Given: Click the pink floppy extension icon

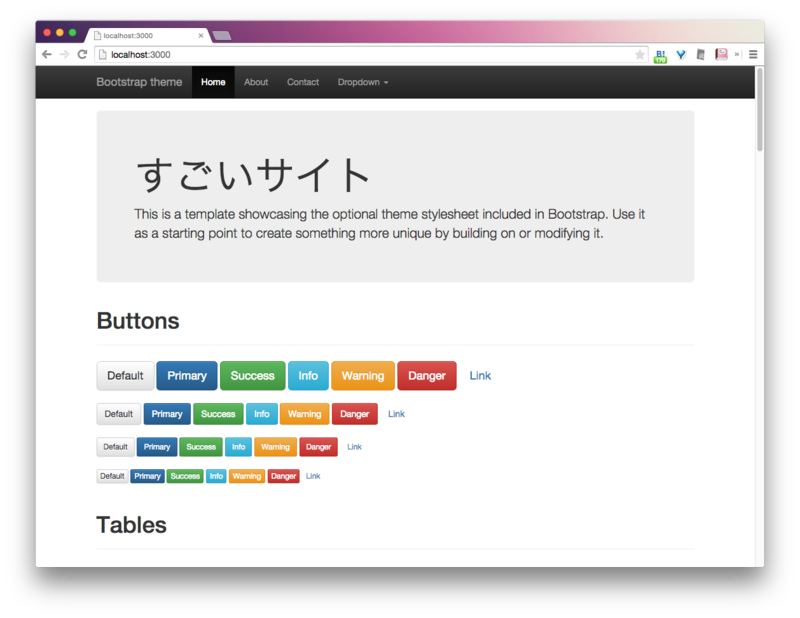Looking at the screenshot, I should pos(721,55).
